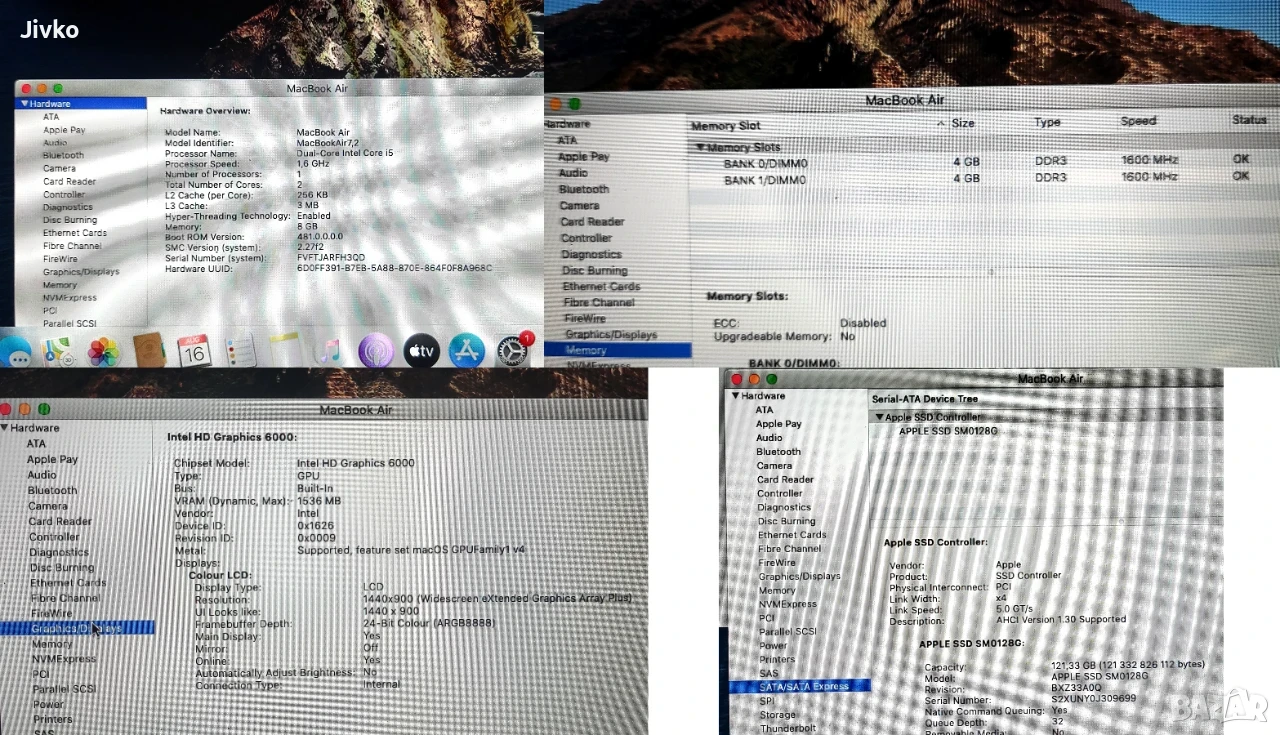This screenshot has width=1280, height=735.
Task: Choose Card Reader in the Hardware Overview window sidebar
Action: pyautogui.click(x=69, y=182)
